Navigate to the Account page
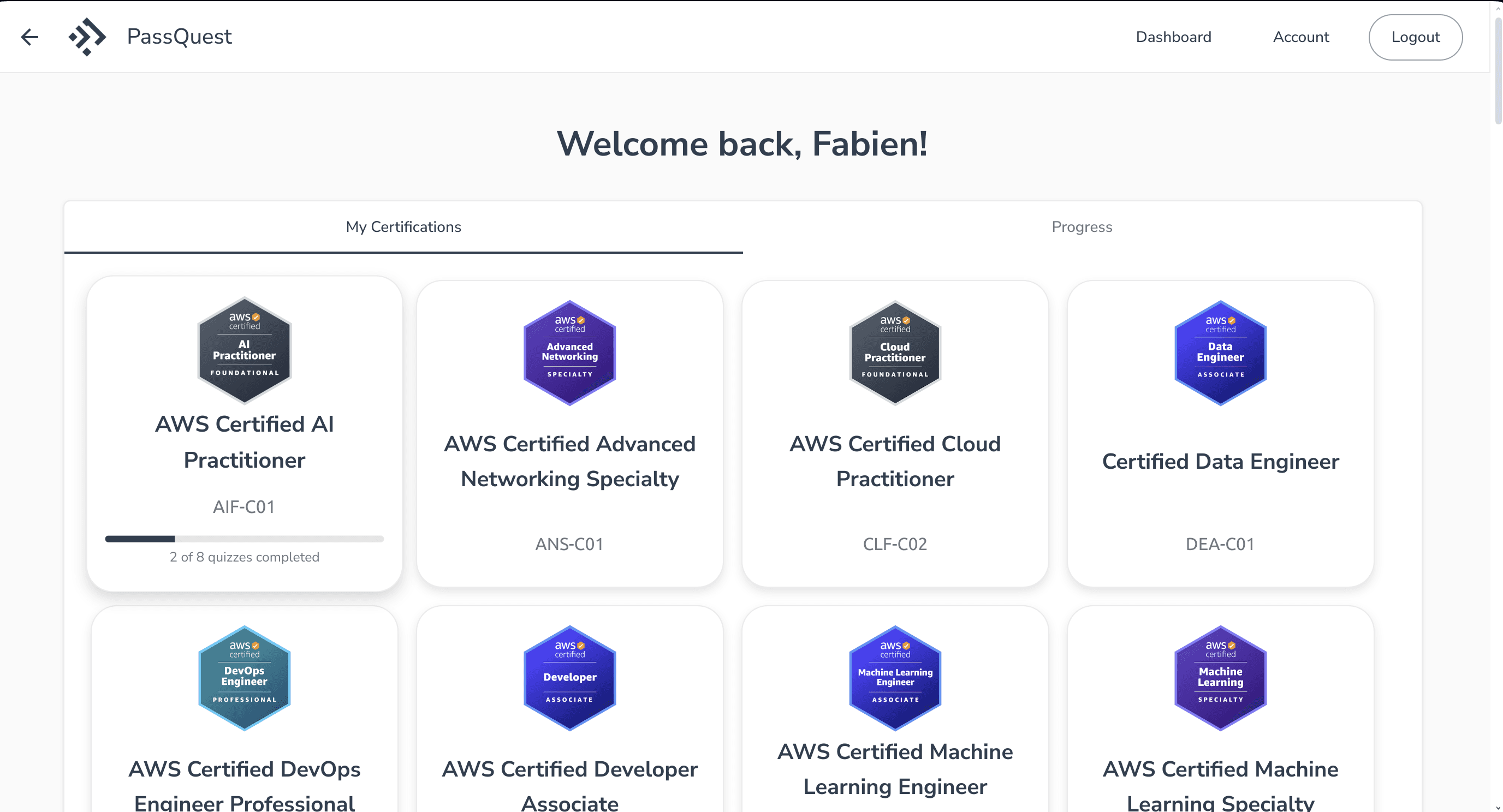 coord(1301,36)
